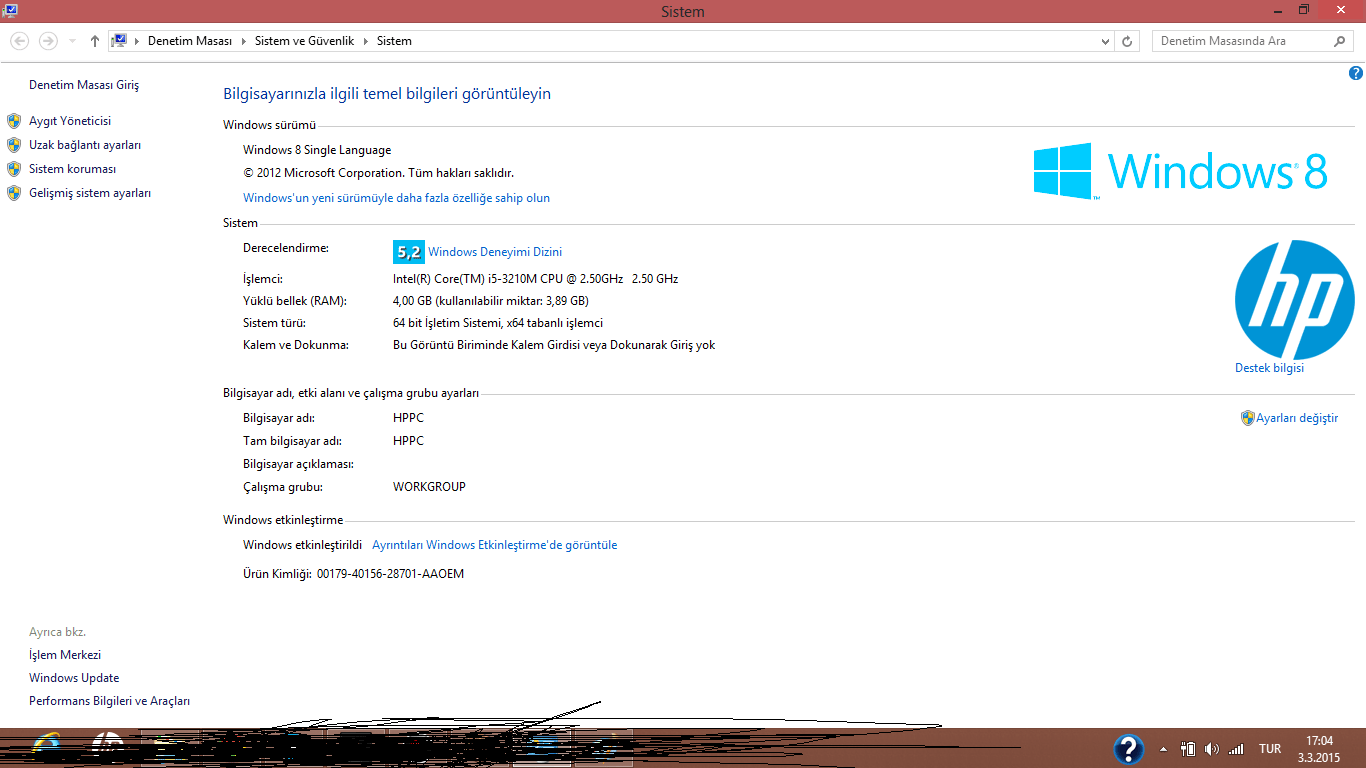
Task: Click HPPC next to Bilgisayar adı
Action: click(x=408, y=418)
